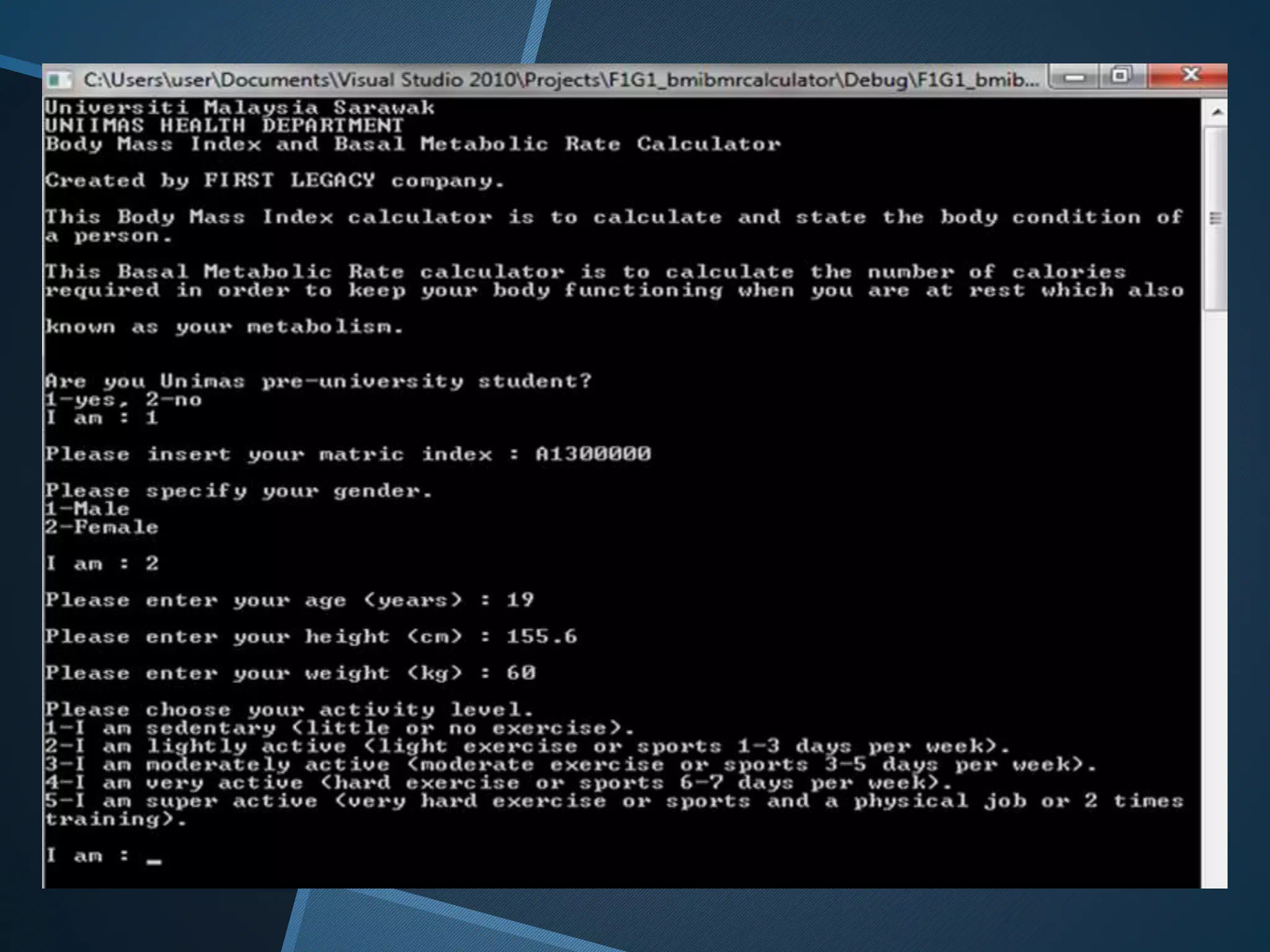Click the '3-I am moderately active' option line
Screen dimensions: 1270x952
pyautogui.click(x=571, y=765)
